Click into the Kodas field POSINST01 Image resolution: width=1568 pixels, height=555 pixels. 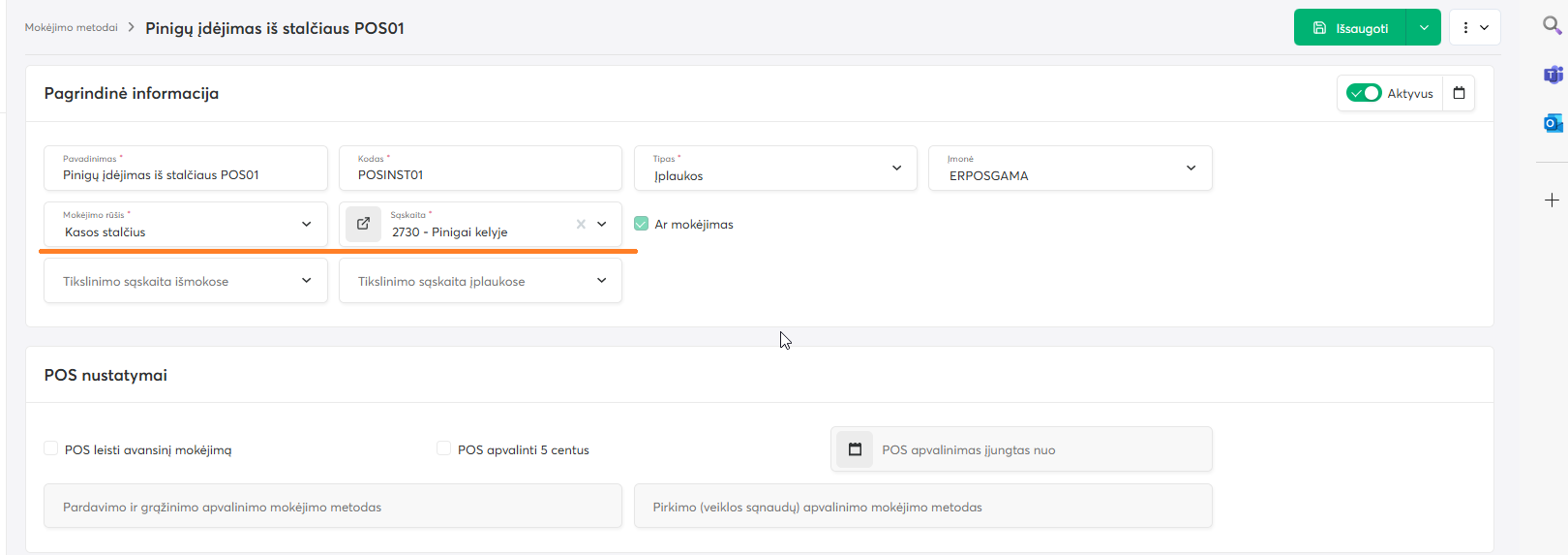click(x=480, y=174)
